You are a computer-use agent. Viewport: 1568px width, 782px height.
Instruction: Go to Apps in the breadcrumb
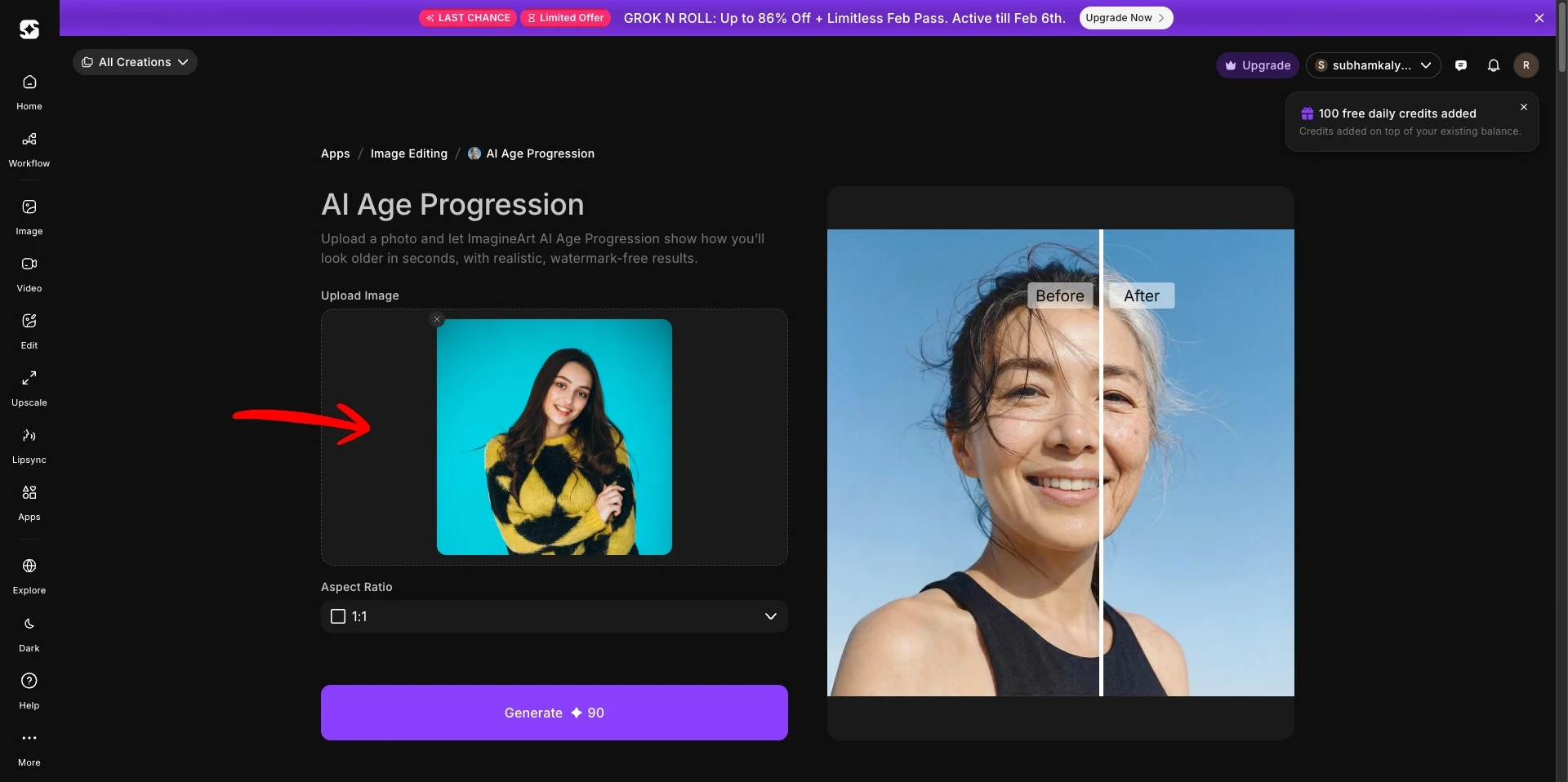pos(335,153)
